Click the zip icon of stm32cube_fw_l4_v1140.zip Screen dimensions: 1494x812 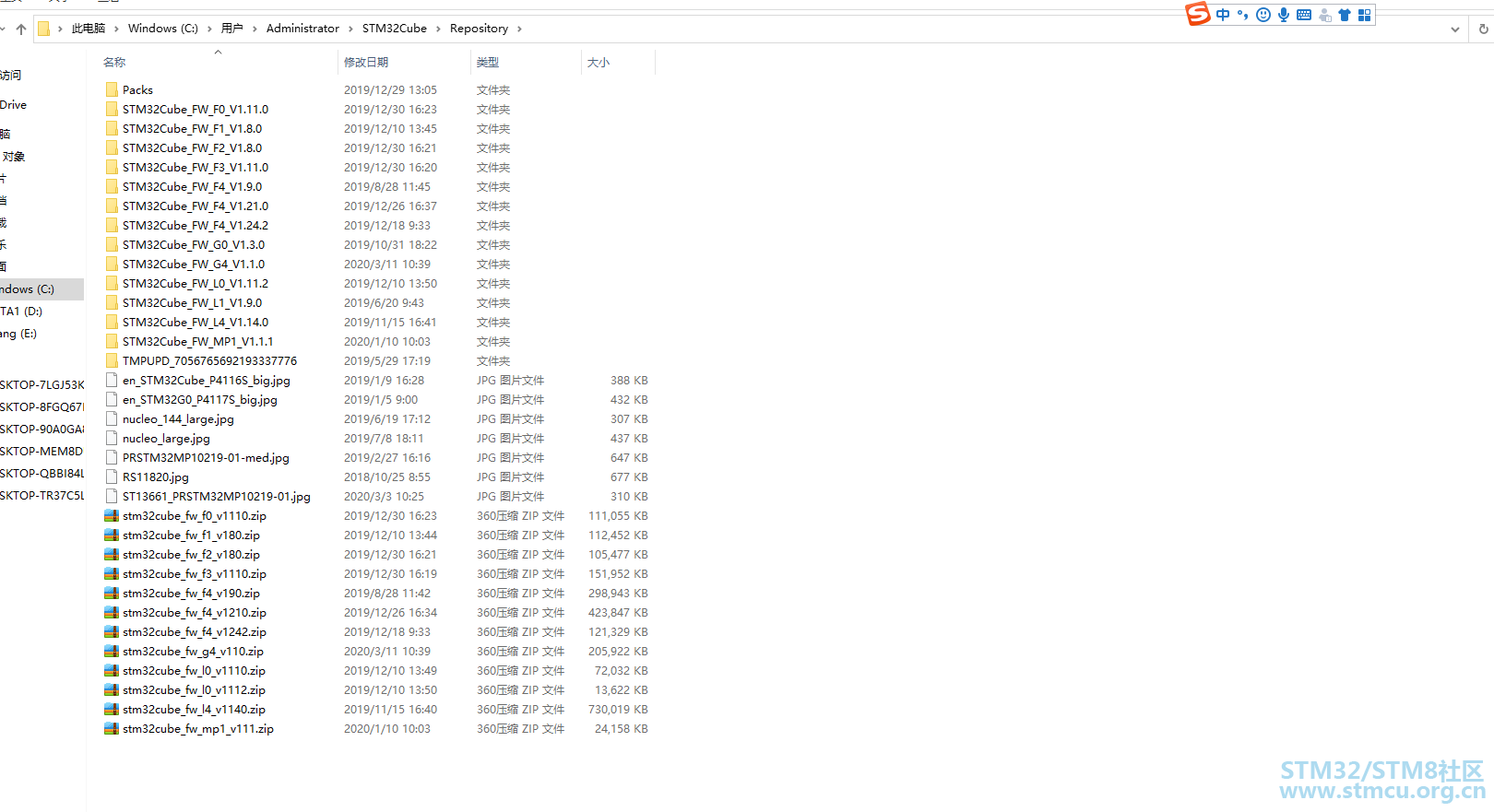click(x=112, y=709)
